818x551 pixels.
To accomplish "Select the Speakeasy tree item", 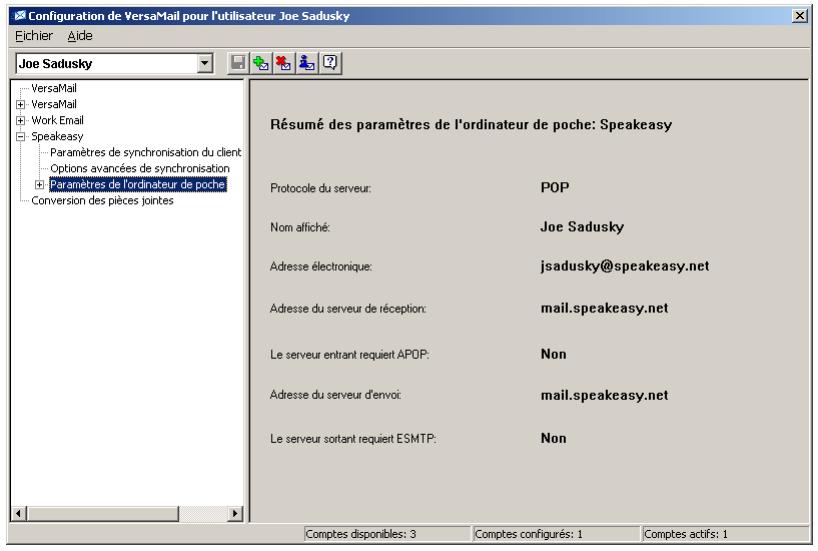I will pos(57,137).
